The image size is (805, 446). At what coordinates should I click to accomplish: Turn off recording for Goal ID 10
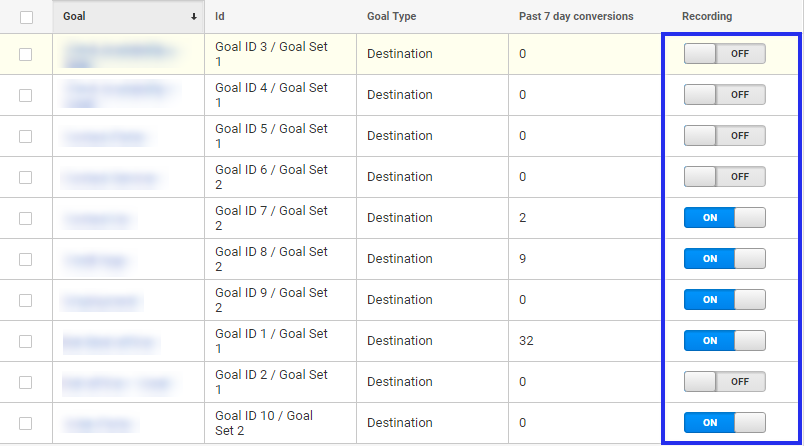[x=724, y=423]
